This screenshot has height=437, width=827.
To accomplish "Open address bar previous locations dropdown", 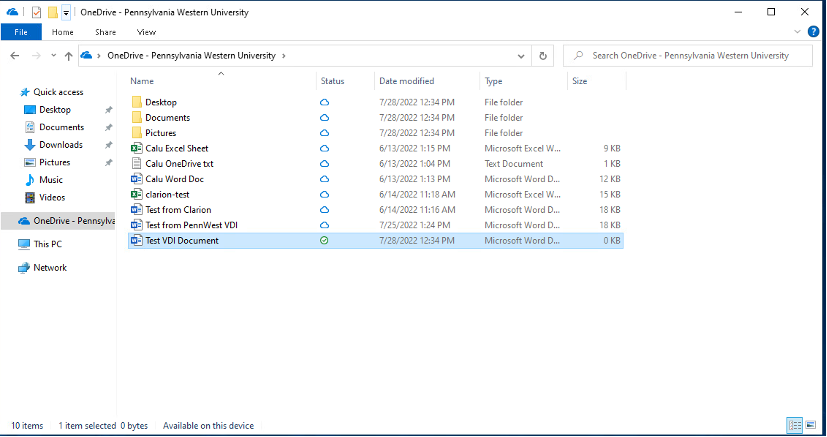I will pos(522,56).
